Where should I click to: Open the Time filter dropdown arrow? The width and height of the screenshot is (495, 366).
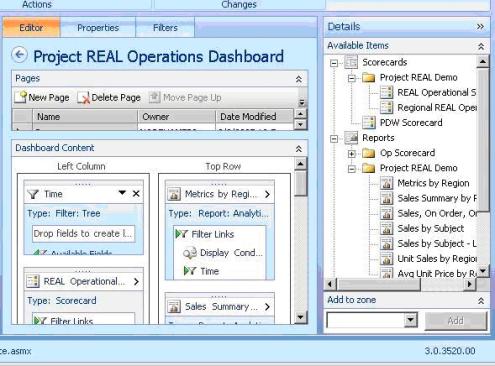click(122, 193)
